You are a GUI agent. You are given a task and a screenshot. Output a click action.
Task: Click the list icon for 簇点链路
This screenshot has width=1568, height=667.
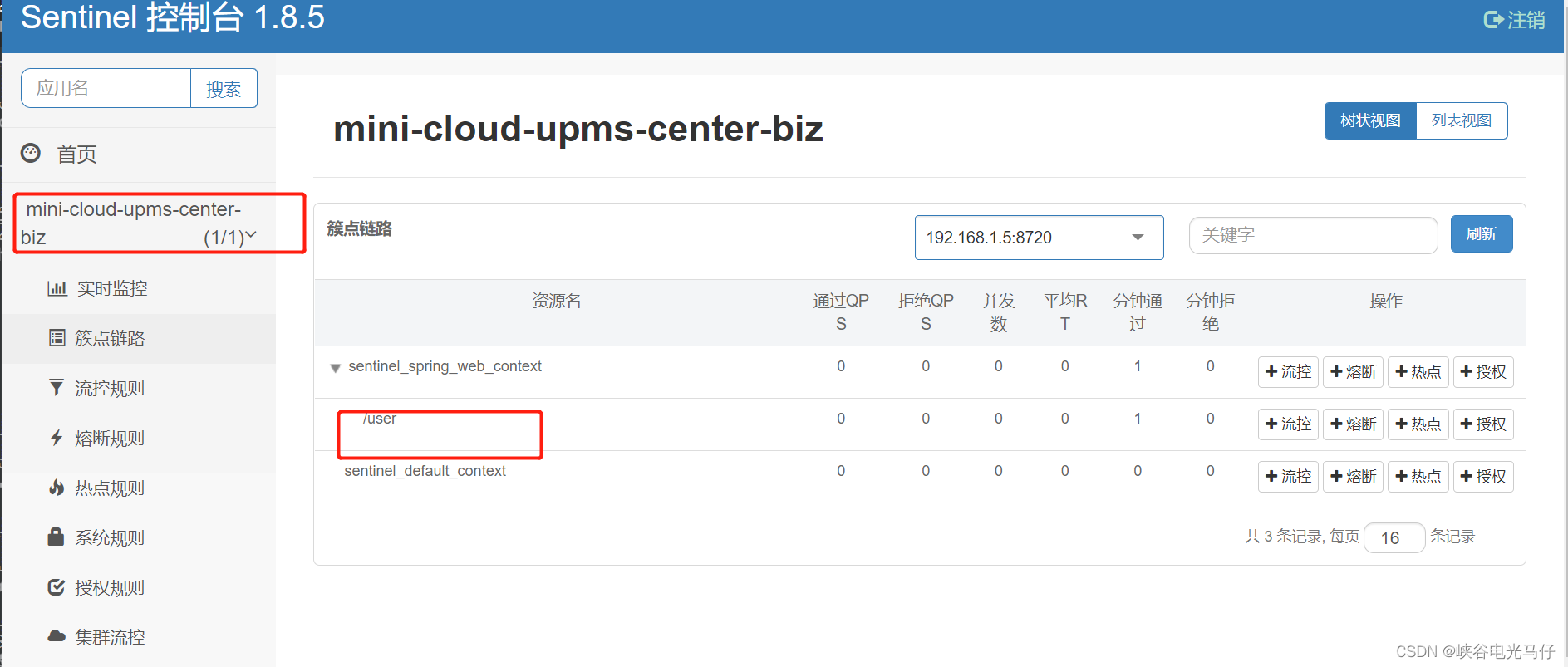coord(57,338)
